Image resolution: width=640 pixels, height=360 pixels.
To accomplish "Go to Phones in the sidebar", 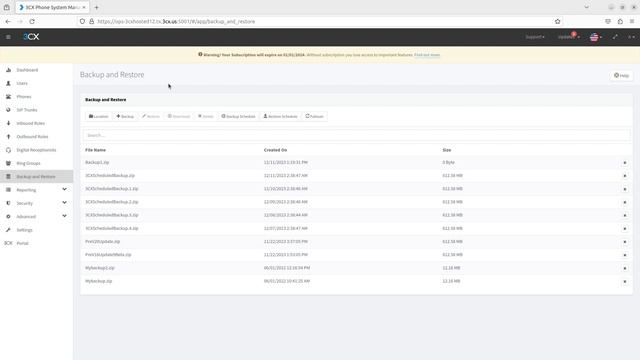I will [24, 97].
